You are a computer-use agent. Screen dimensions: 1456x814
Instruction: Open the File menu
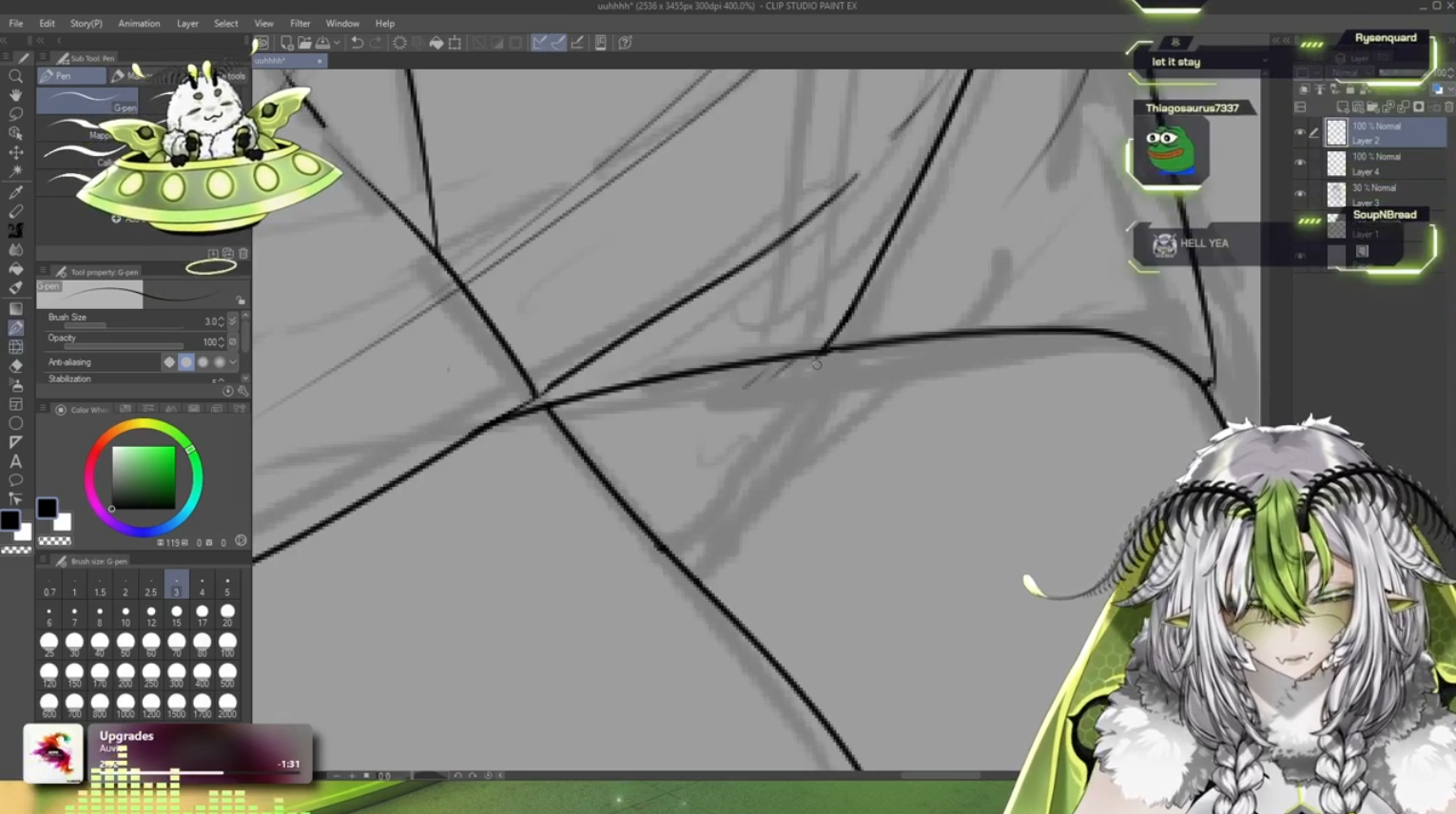tap(16, 23)
